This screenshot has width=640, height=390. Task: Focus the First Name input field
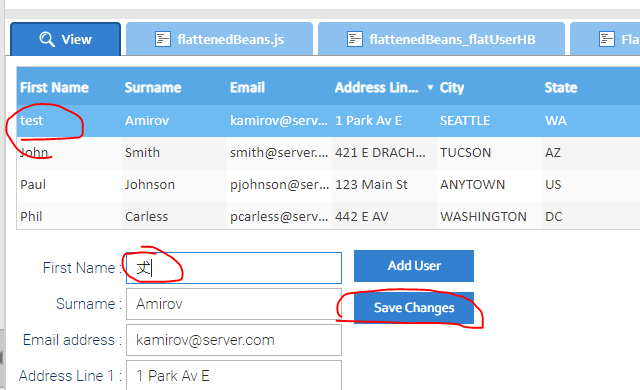click(234, 268)
